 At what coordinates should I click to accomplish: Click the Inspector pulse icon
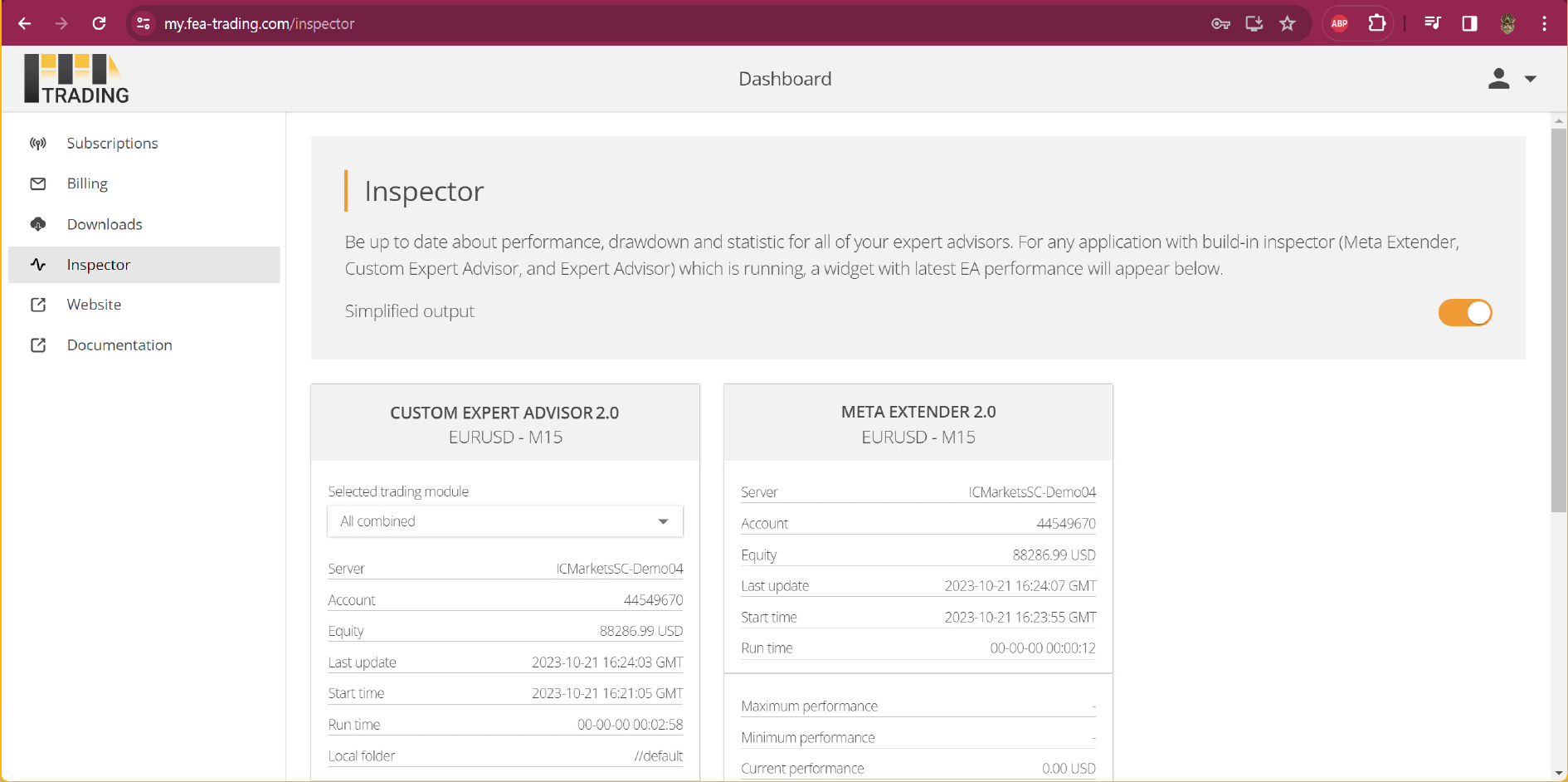38,265
